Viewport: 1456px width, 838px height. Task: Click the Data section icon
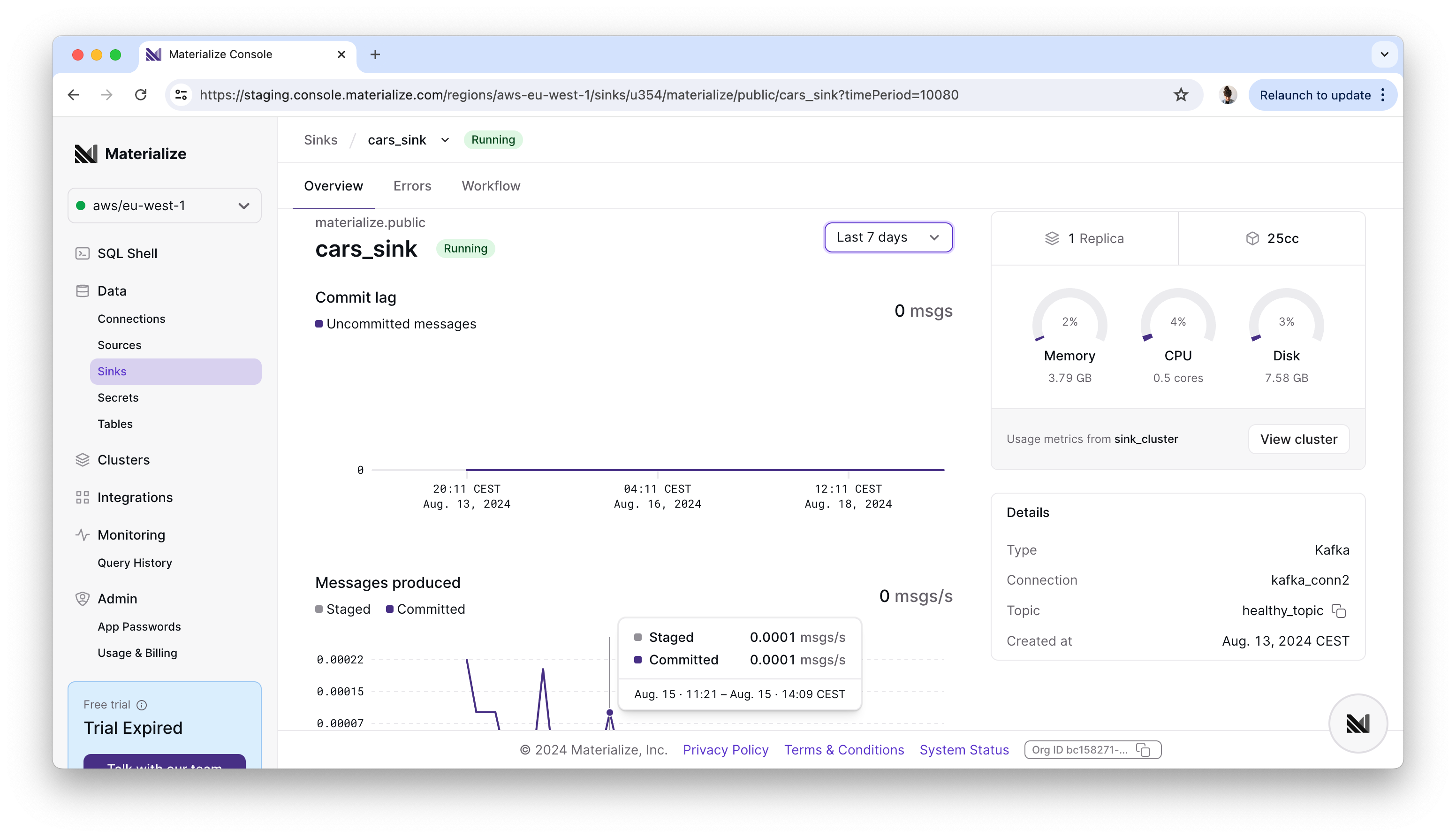click(x=82, y=290)
